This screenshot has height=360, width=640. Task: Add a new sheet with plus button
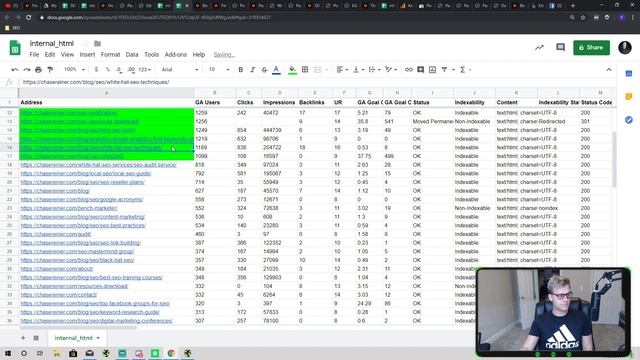pyautogui.click(x=23, y=338)
